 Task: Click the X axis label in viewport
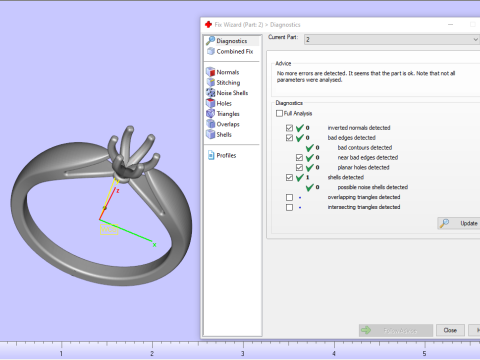(x=154, y=245)
